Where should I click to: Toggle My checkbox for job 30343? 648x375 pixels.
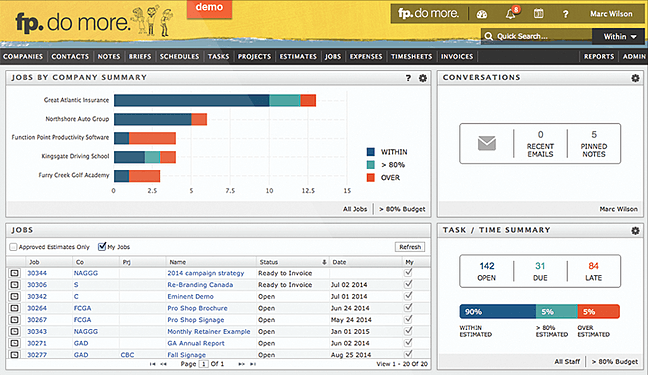point(408,331)
